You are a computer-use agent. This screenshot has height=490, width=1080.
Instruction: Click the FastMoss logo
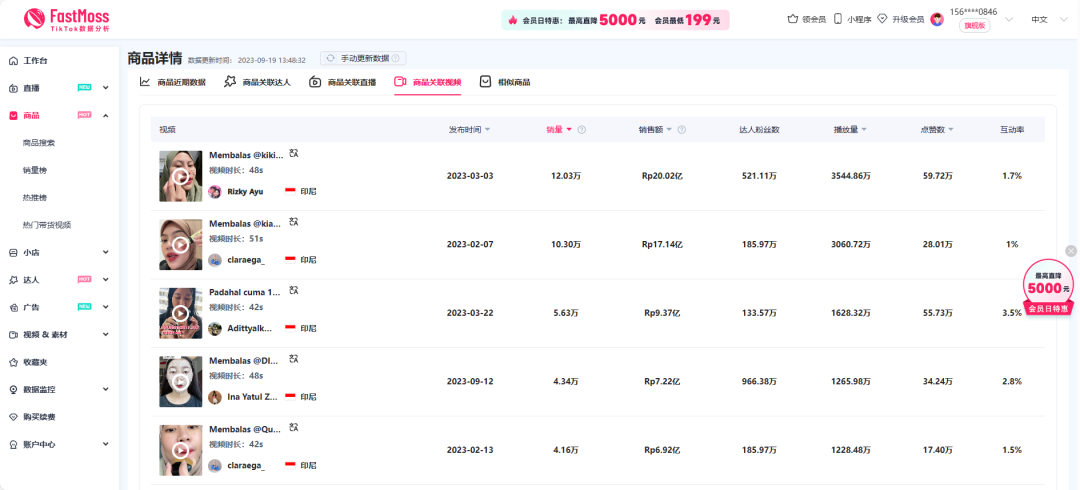pos(67,19)
